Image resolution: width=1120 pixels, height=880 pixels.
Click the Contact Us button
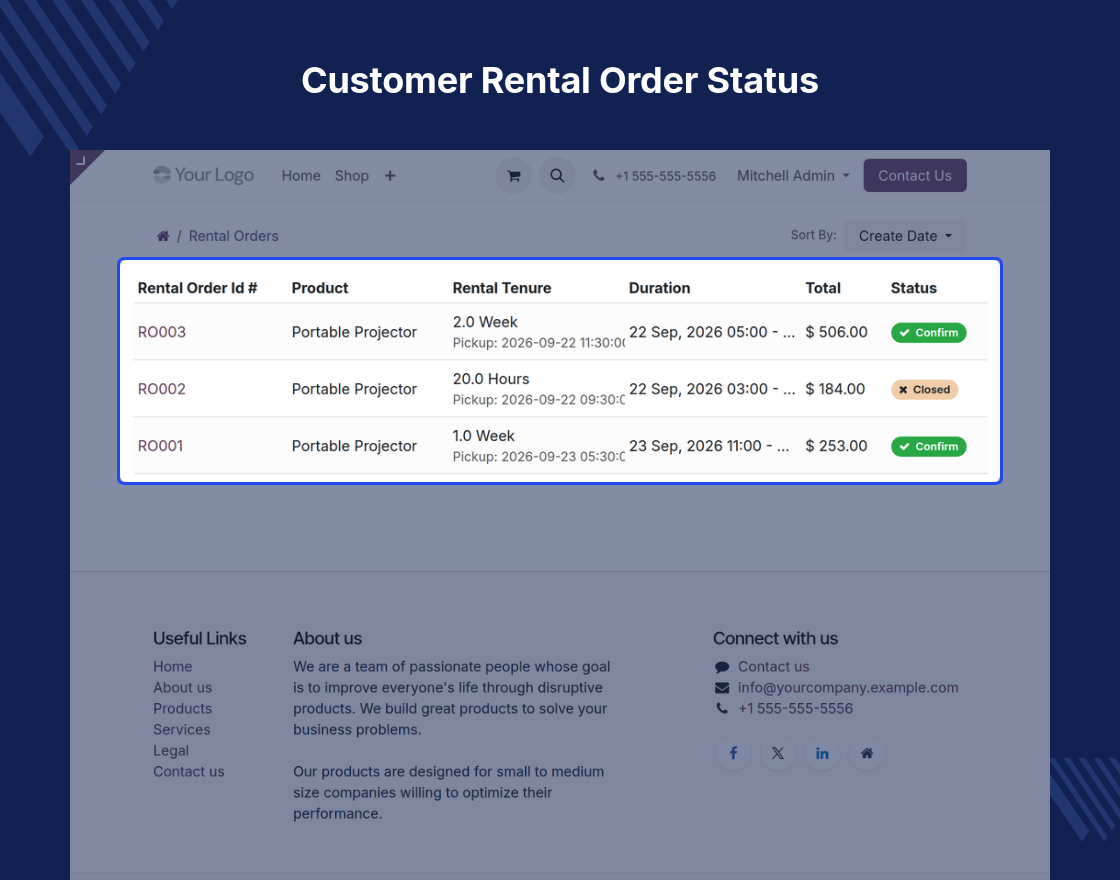[914, 176]
